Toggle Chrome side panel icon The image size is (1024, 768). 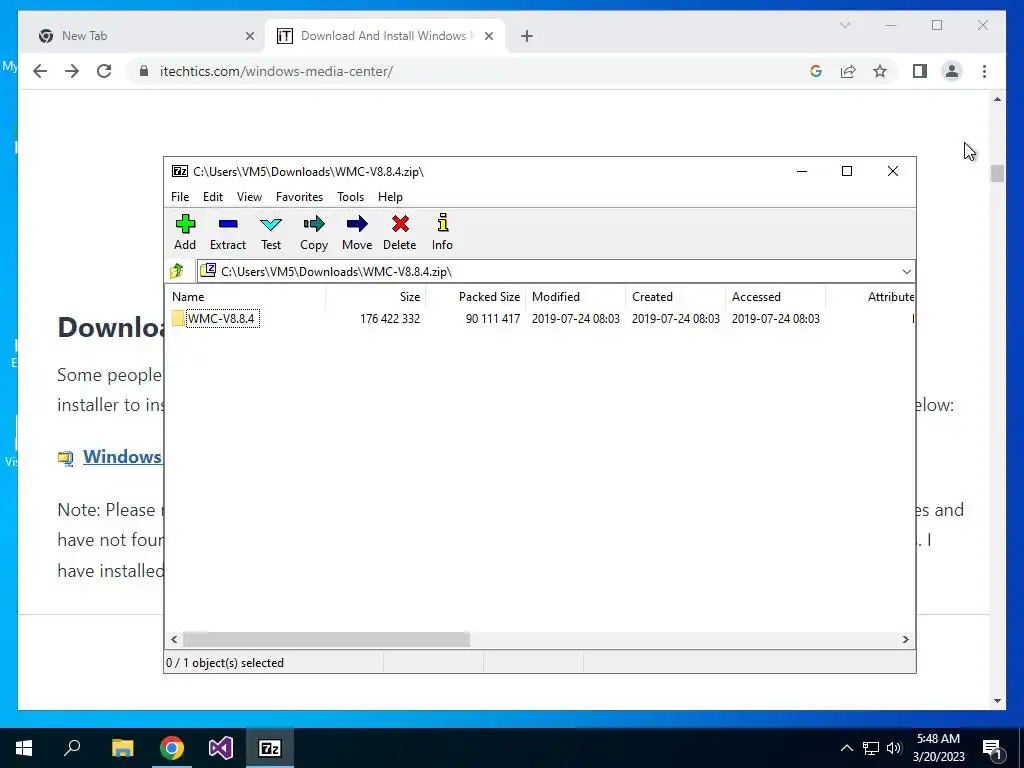pos(920,71)
